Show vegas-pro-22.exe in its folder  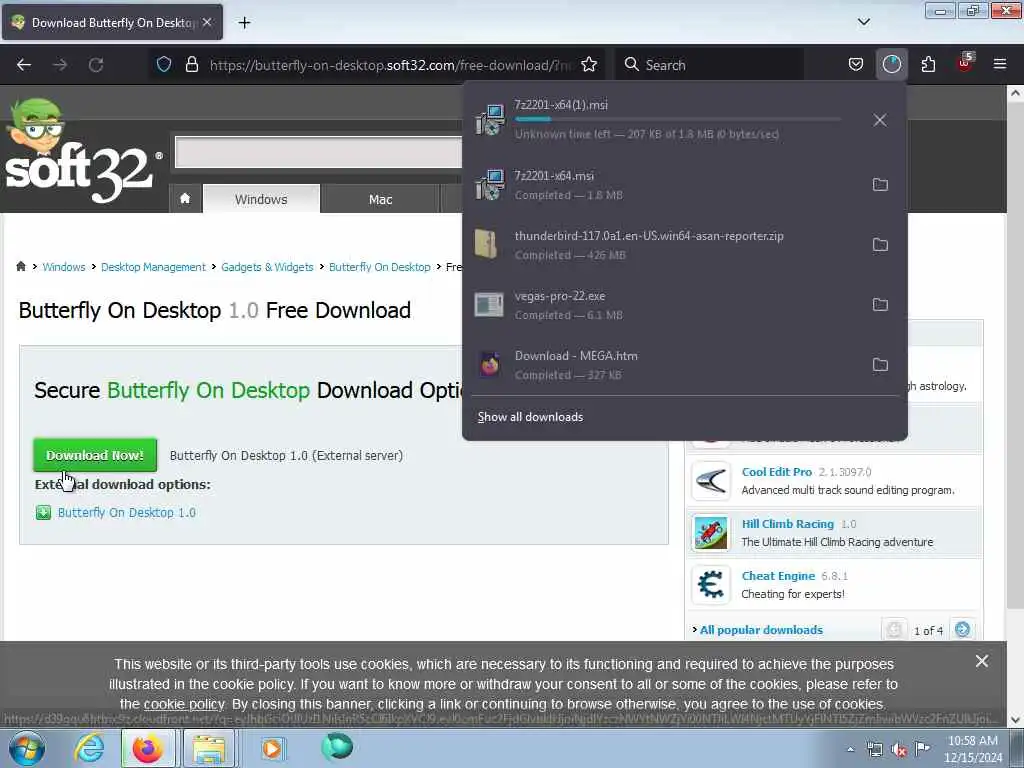tap(880, 305)
